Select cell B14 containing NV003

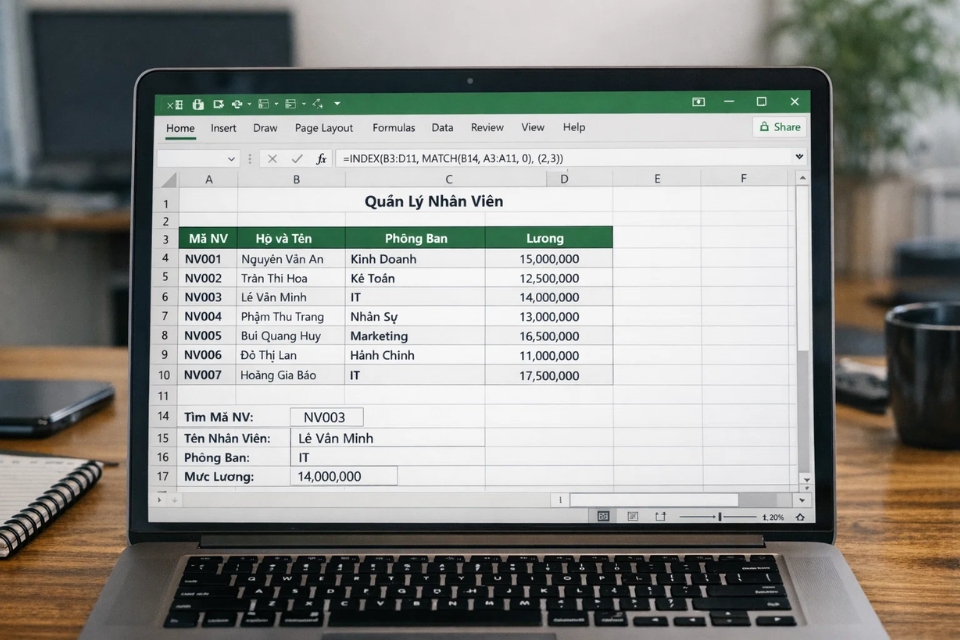pyautogui.click(x=325, y=417)
